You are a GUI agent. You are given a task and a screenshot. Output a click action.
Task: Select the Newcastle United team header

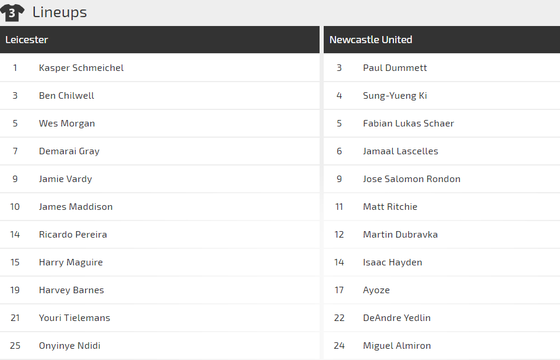tap(442, 40)
